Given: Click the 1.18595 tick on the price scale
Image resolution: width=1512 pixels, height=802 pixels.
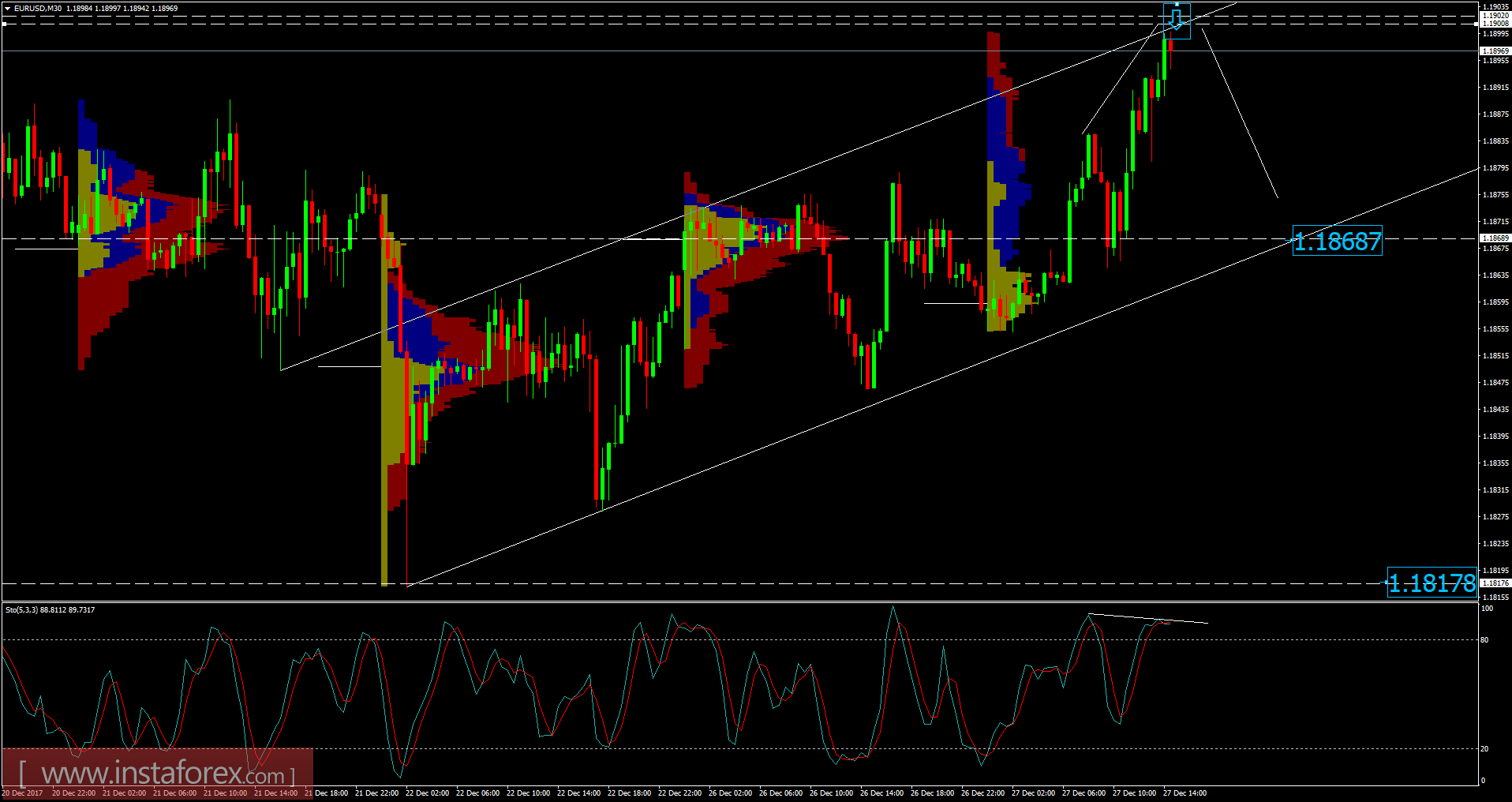Looking at the screenshot, I should tap(1496, 302).
